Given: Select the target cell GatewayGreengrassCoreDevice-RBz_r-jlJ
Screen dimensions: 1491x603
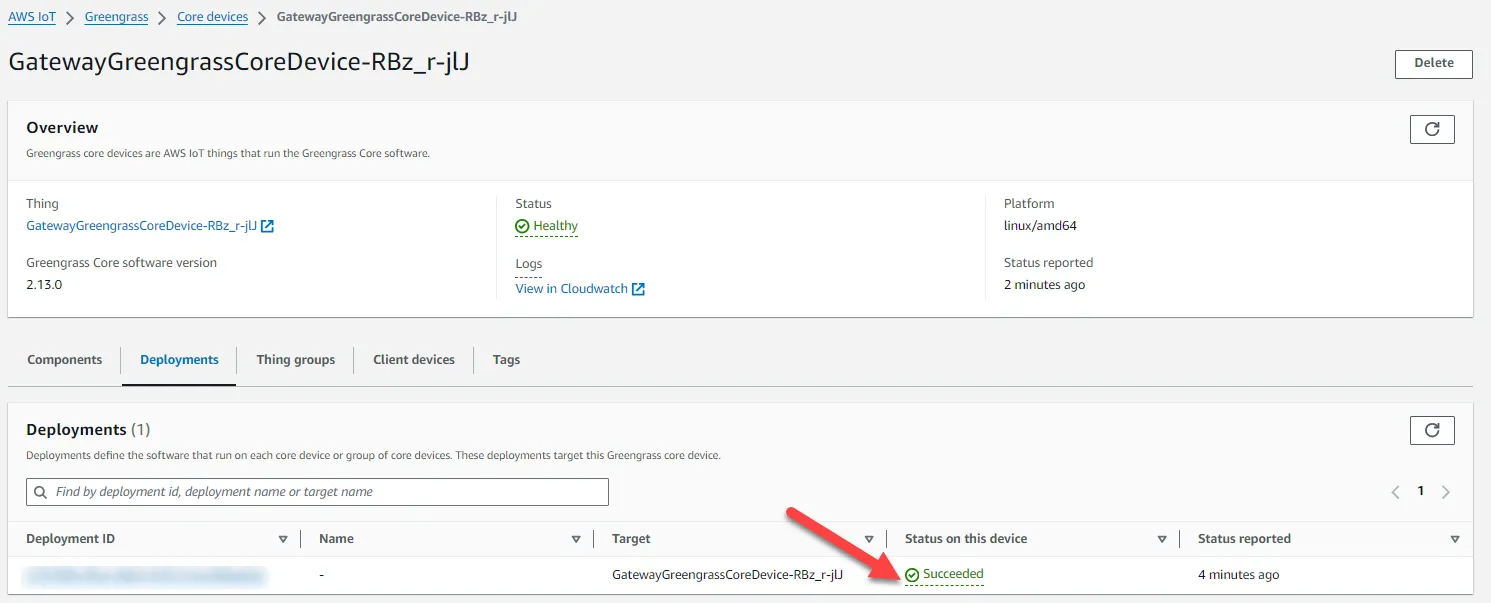Looking at the screenshot, I should tap(727, 575).
